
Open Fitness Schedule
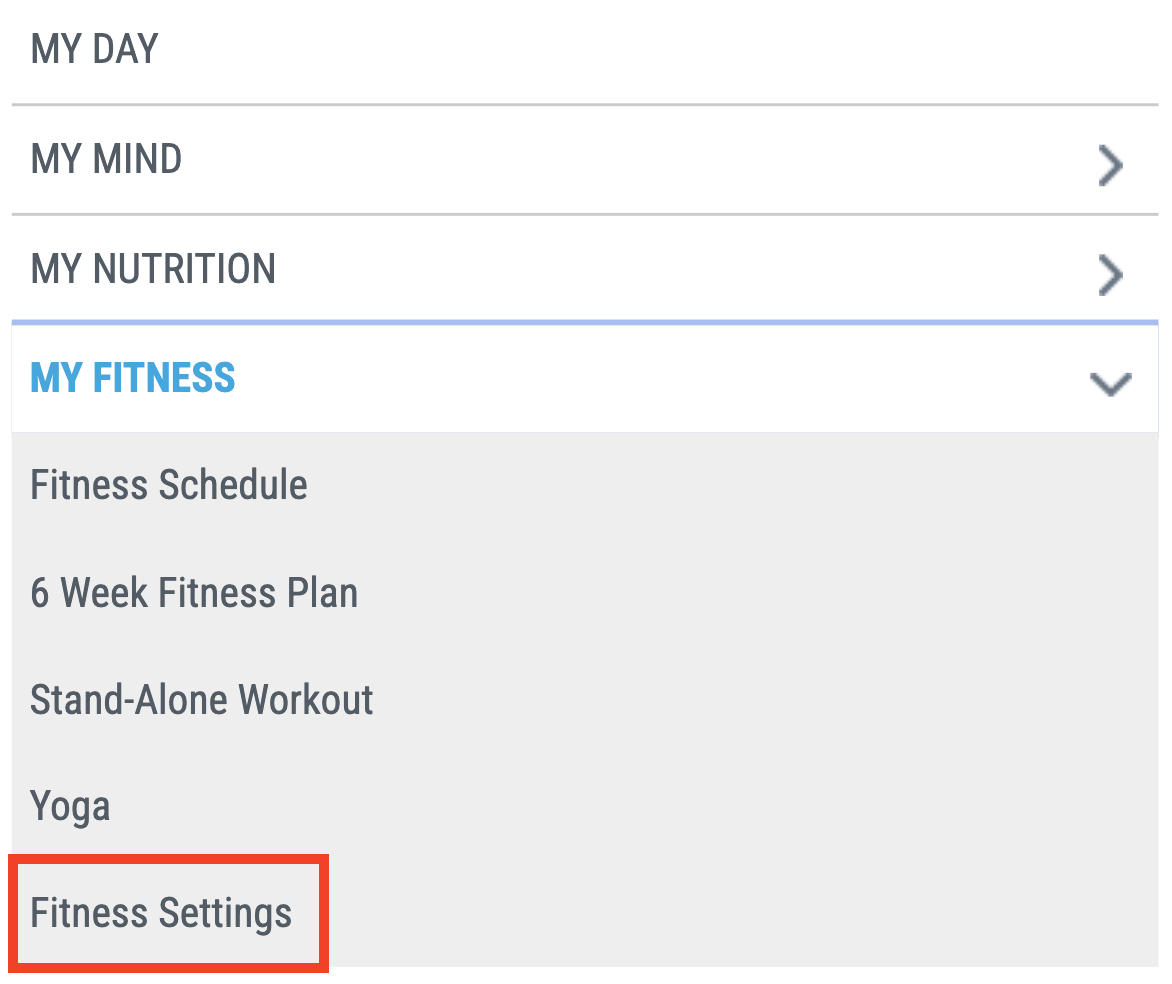coord(169,486)
